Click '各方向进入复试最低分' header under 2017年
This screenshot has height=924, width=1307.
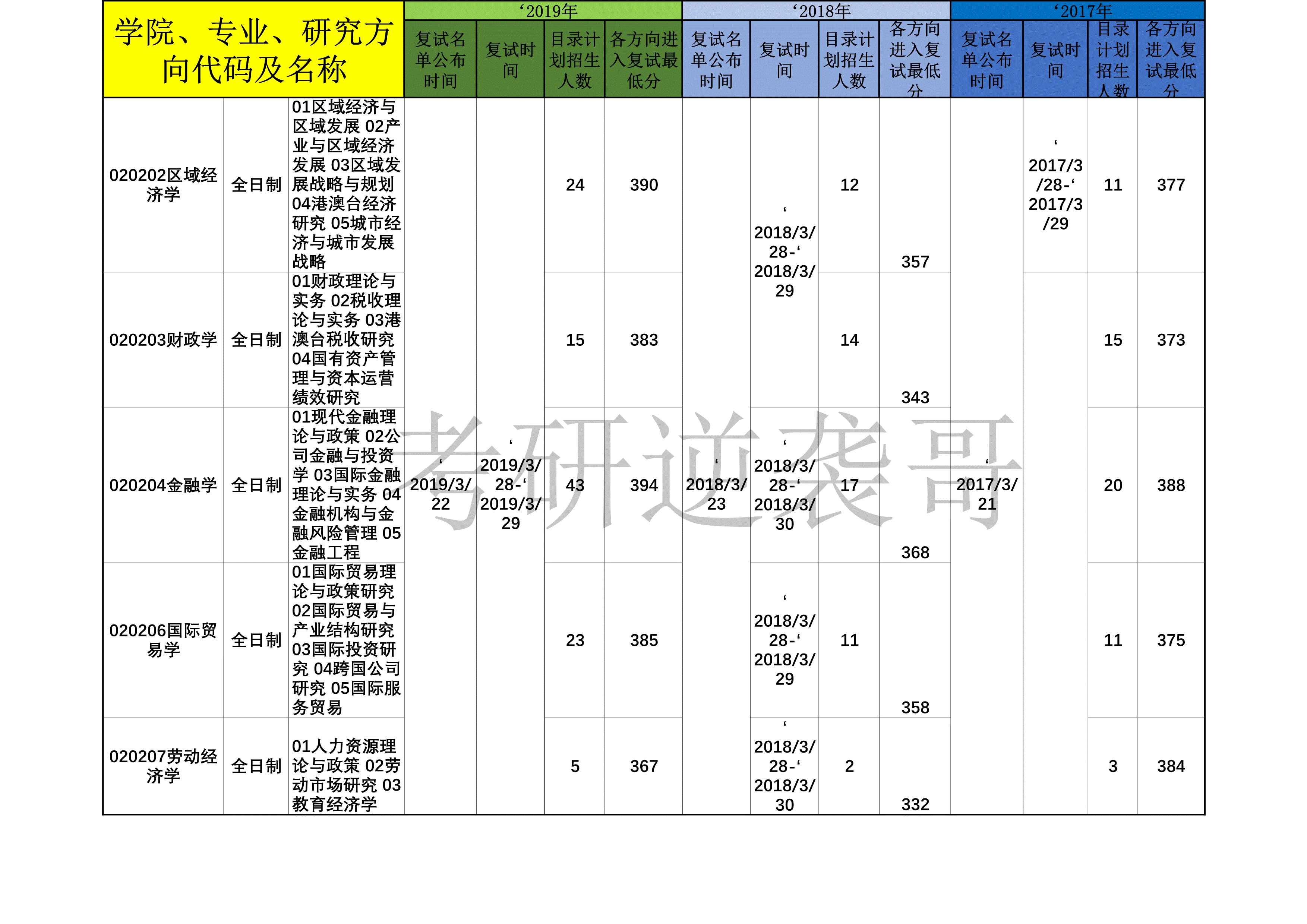click(1170, 59)
